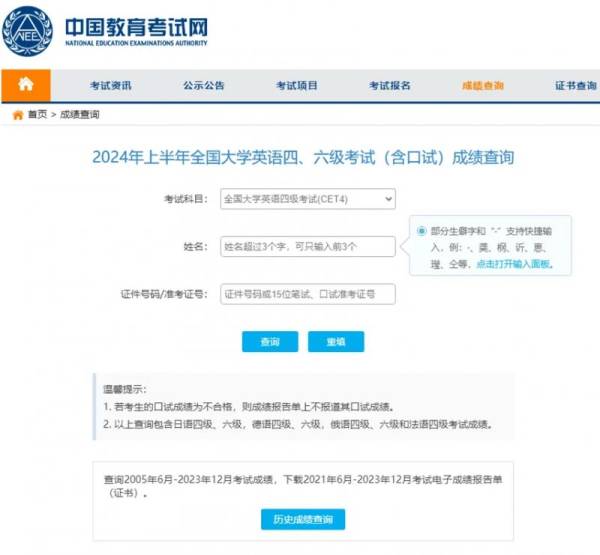Click tip 2 about 日语四级、六级
Image resolution: width=600 pixels, height=555 pixels.
click(298, 424)
